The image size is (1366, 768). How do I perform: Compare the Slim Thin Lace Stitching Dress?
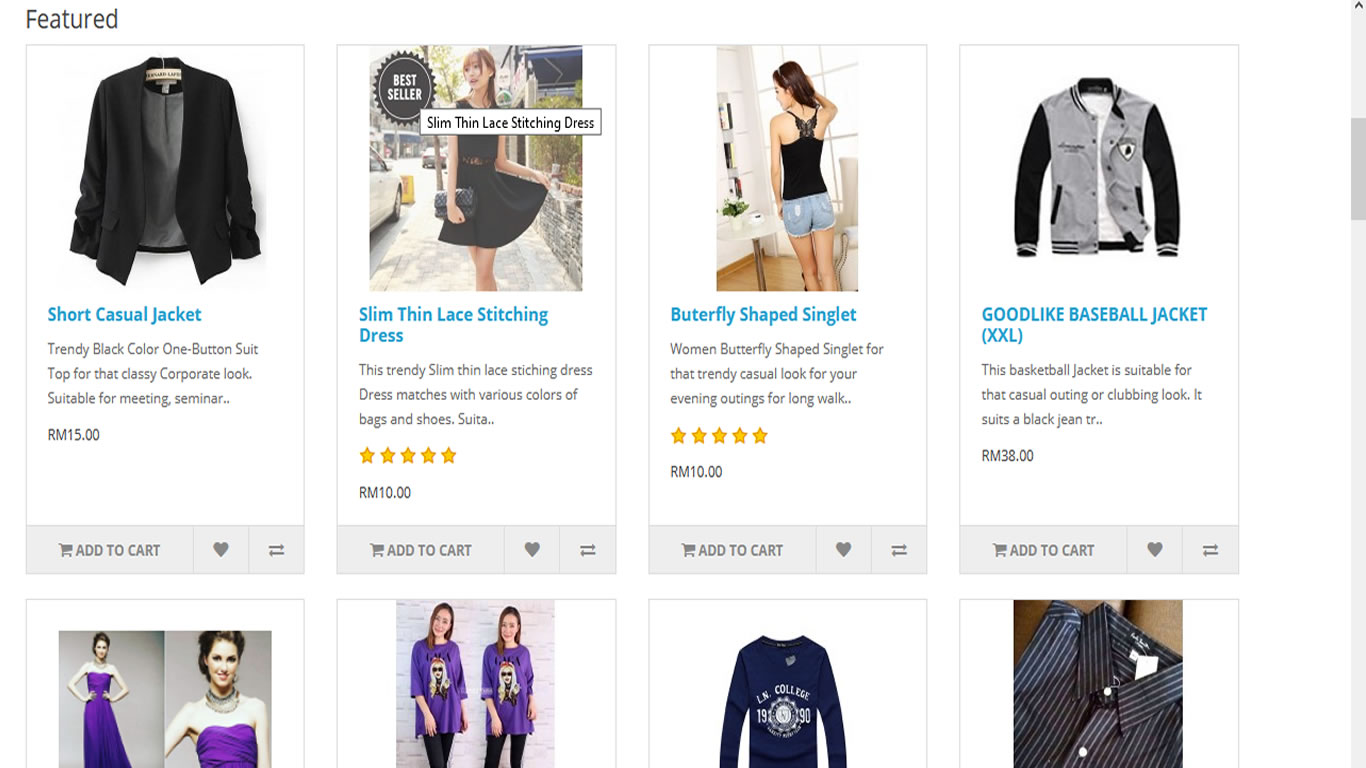click(x=587, y=549)
